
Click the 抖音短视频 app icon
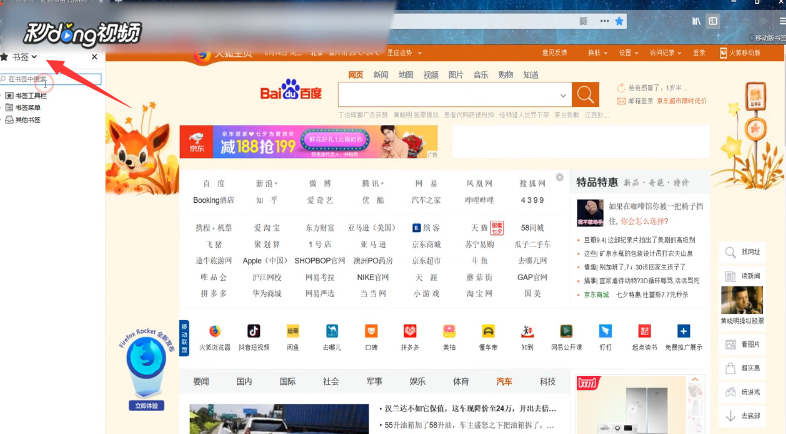(x=254, y=331)
